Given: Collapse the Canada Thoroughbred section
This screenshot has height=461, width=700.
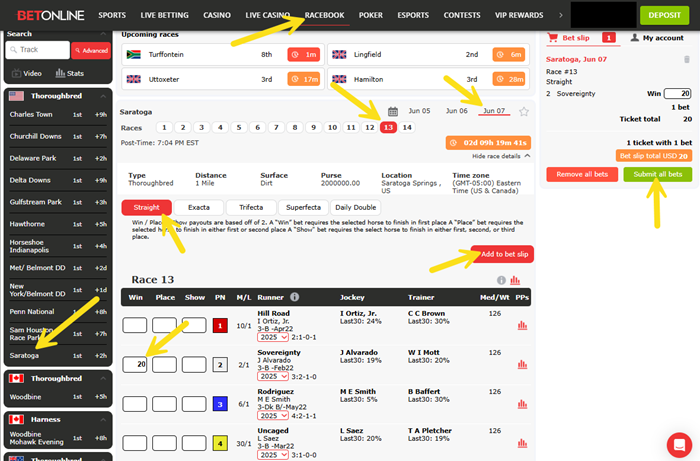Looking at the screenshot, I should 103,378.
